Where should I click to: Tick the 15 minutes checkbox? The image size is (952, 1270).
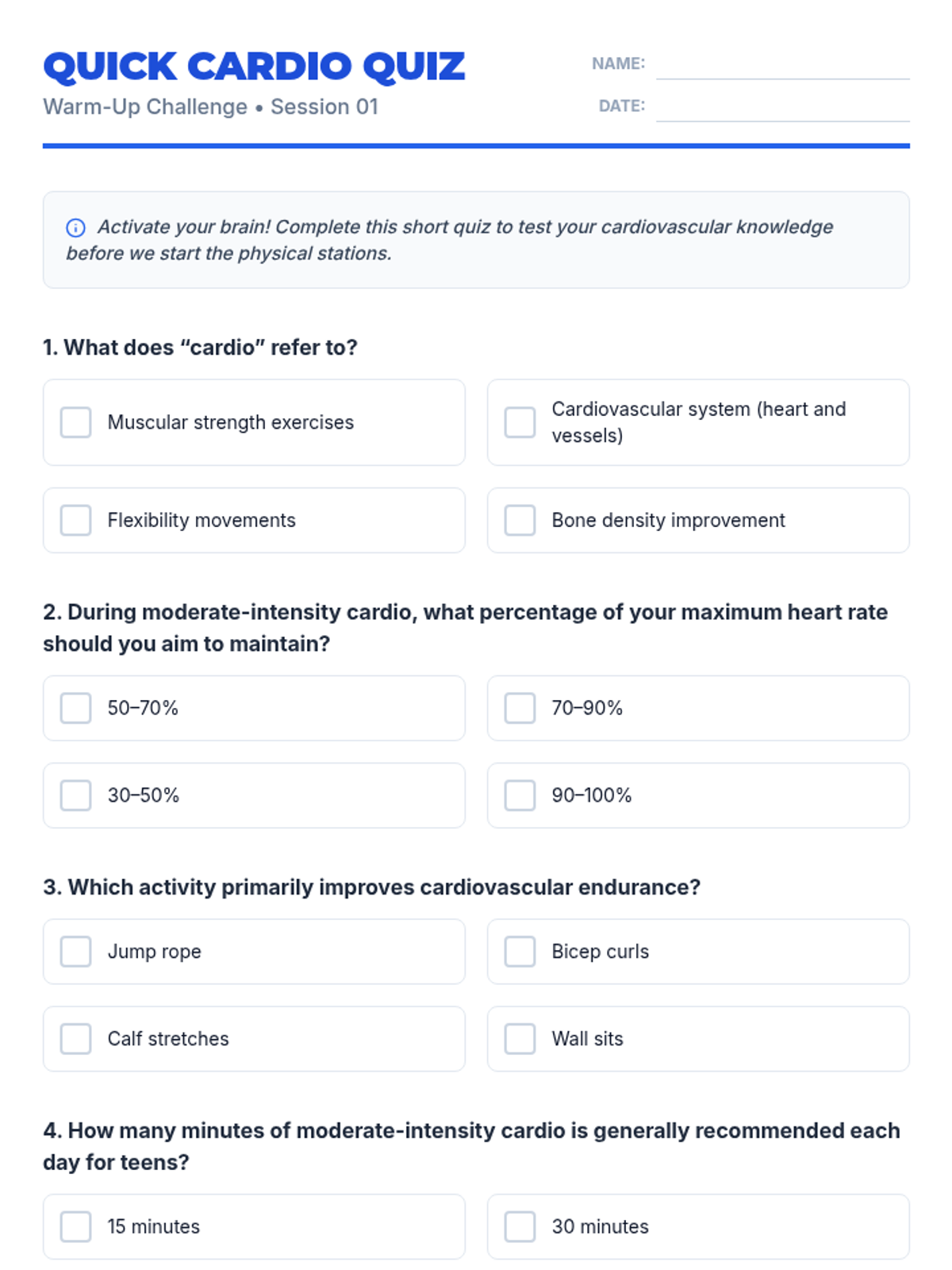pos(76,1226)
